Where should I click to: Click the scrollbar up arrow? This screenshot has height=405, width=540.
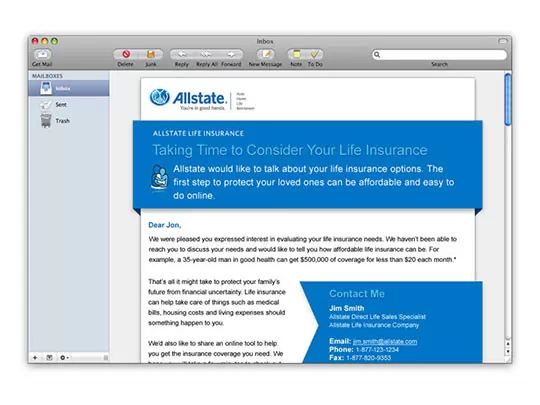[x=508, y=344]
